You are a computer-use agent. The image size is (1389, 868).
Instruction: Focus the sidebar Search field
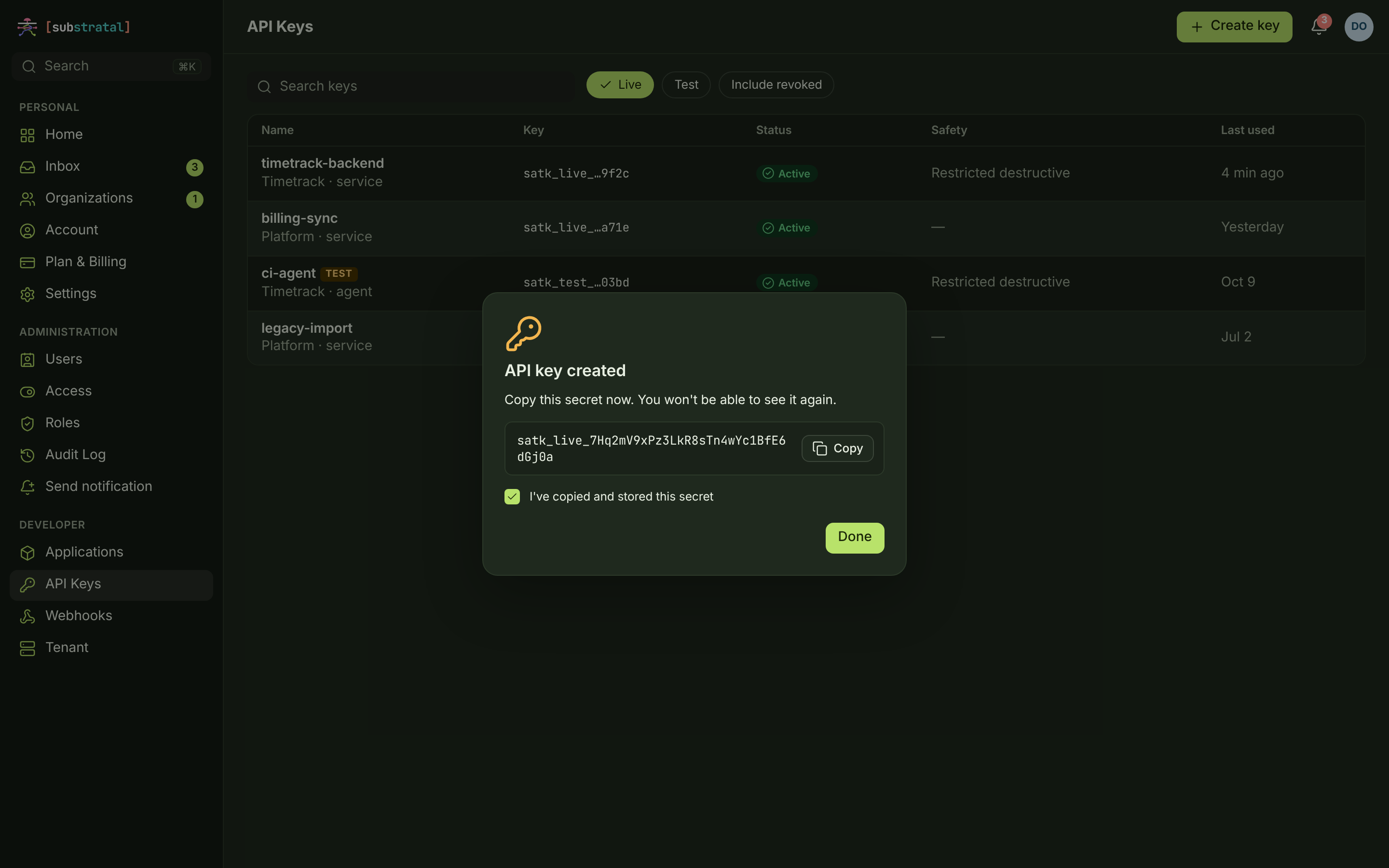point(111,66)
